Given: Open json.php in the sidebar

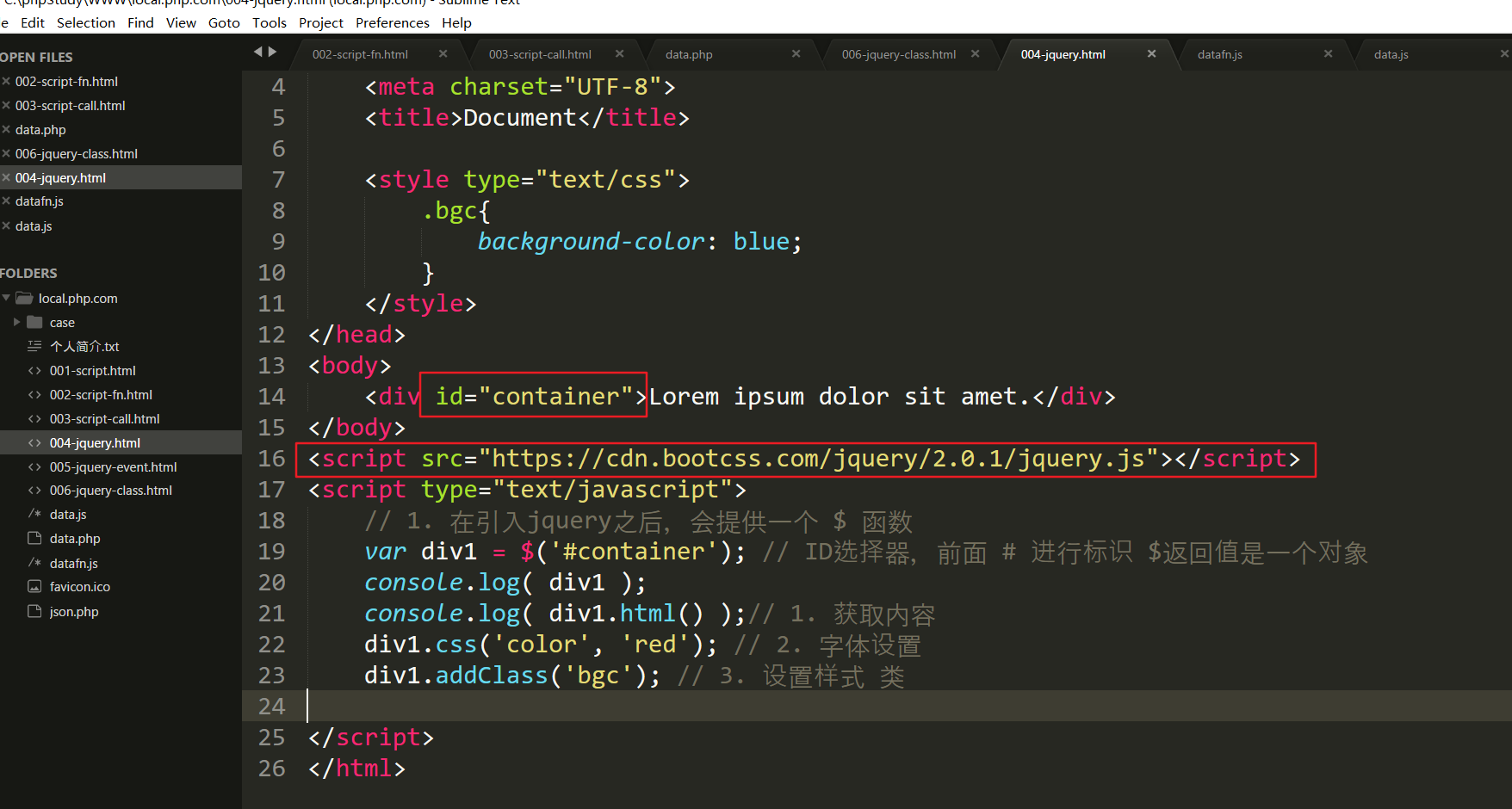Looking at the screenshot, I should (74, 612).
